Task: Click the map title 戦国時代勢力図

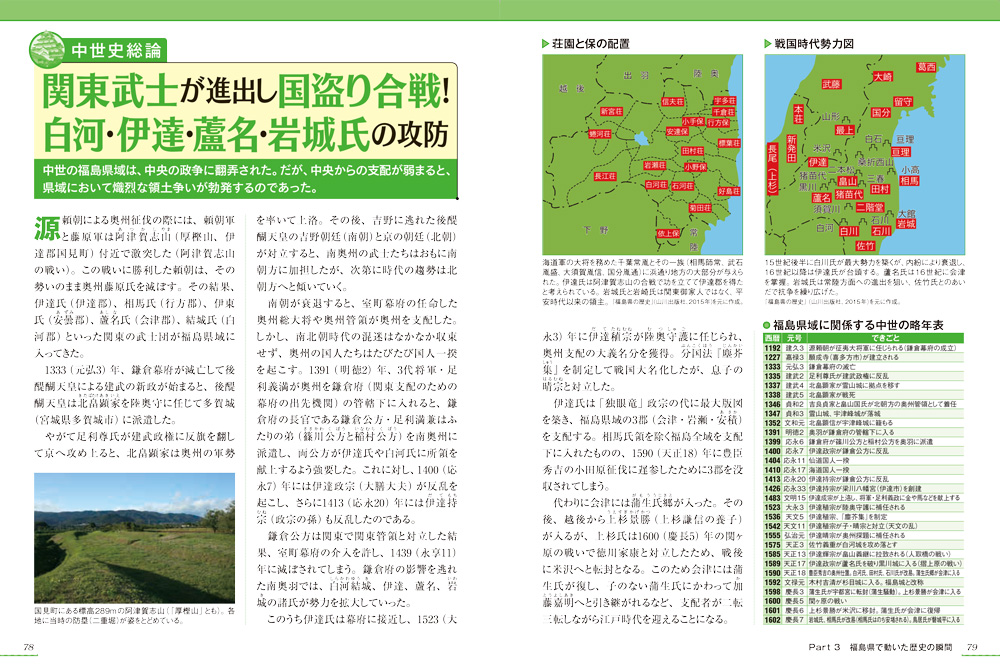Action: coord(814,43)
